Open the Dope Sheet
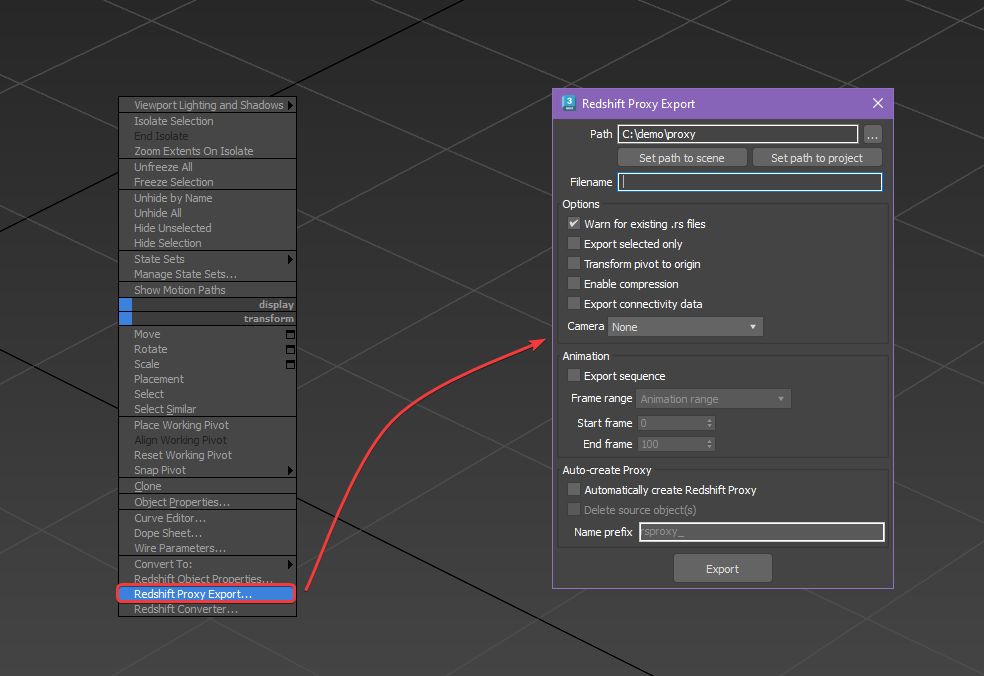 tap(207, 534)
